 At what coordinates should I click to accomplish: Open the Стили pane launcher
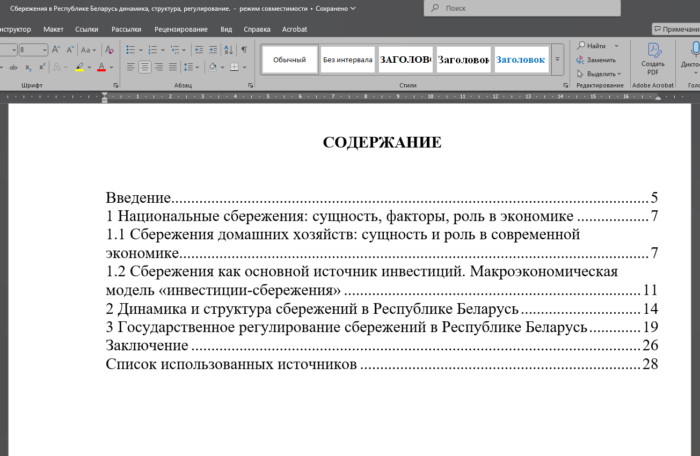click(x=566, y=85)
